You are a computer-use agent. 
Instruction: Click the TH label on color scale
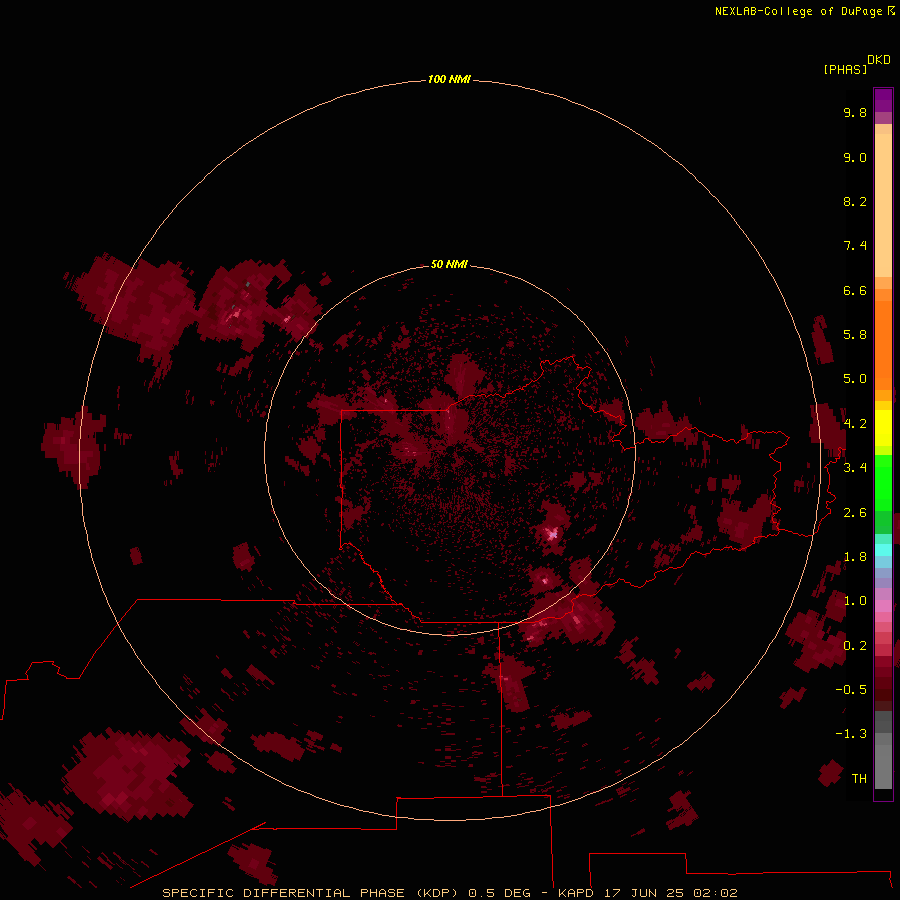coord(859,778)
